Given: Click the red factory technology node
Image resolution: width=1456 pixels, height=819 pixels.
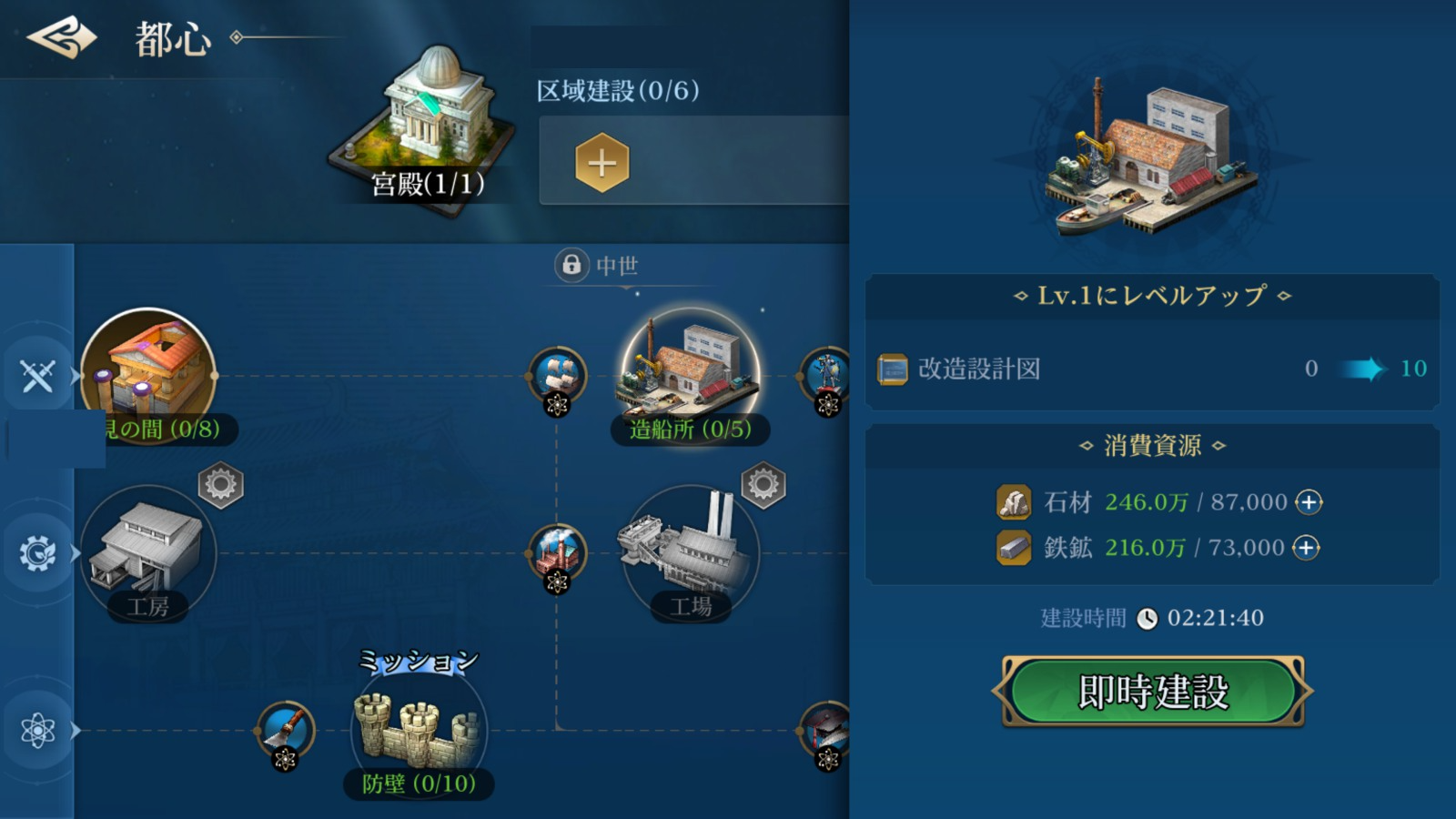Looking at the screenshot, I should pyautogui.click(x=557, y=554).
